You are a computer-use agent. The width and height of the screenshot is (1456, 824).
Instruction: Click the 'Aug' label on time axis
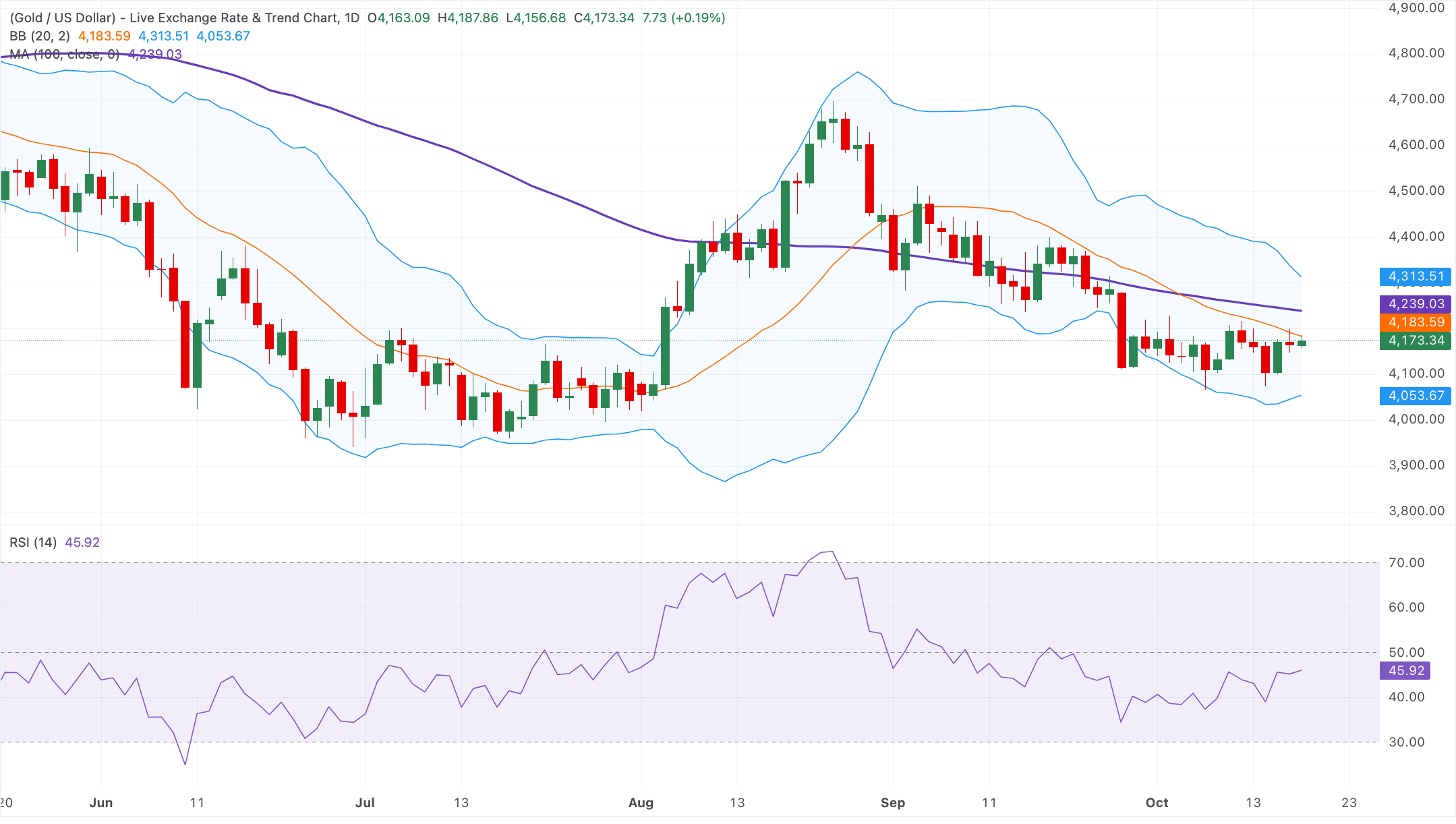click(x=641, y=802)
